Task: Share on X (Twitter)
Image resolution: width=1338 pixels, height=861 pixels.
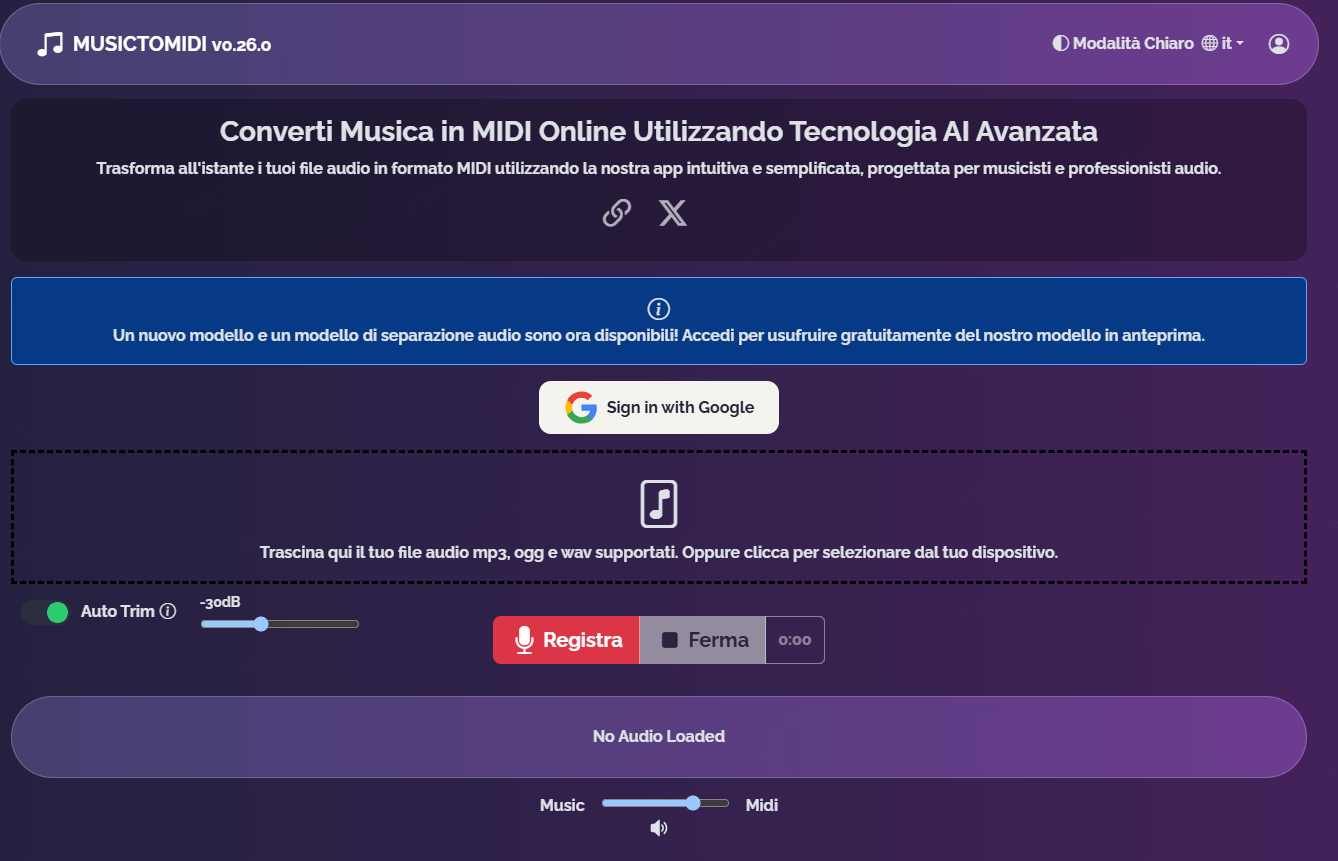Action: (673, 213)
